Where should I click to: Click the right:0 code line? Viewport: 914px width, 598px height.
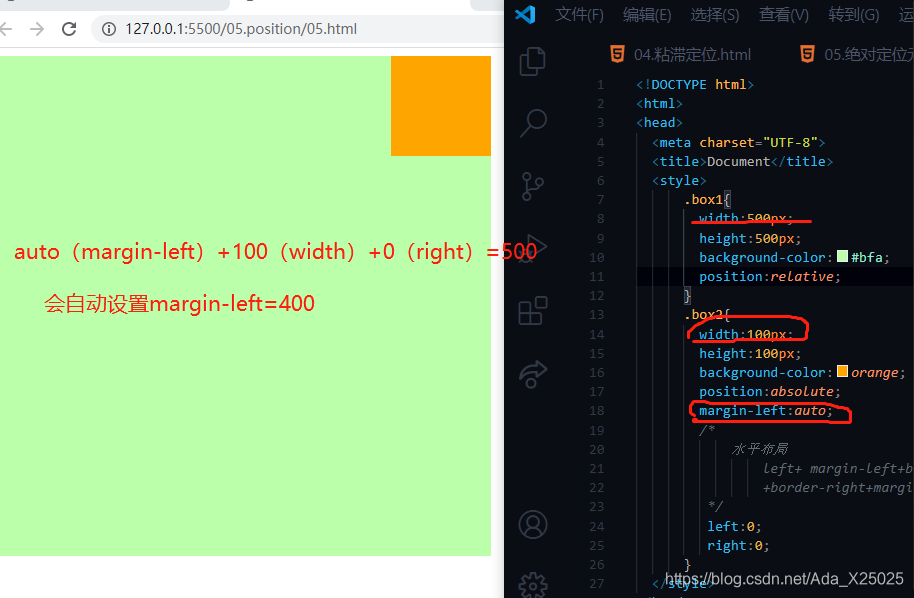738,546
